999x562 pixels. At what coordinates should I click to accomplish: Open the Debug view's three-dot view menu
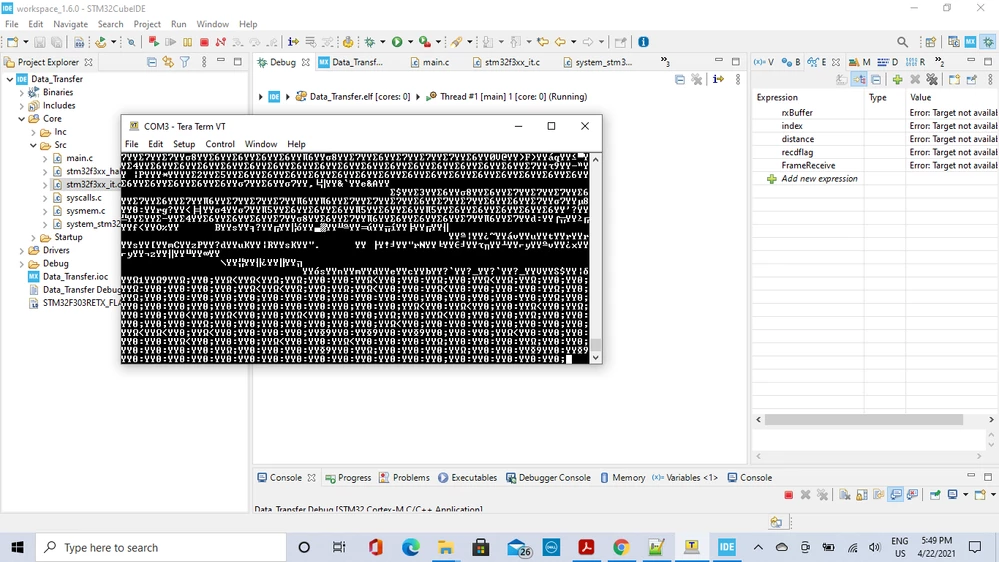click(738, 80)
